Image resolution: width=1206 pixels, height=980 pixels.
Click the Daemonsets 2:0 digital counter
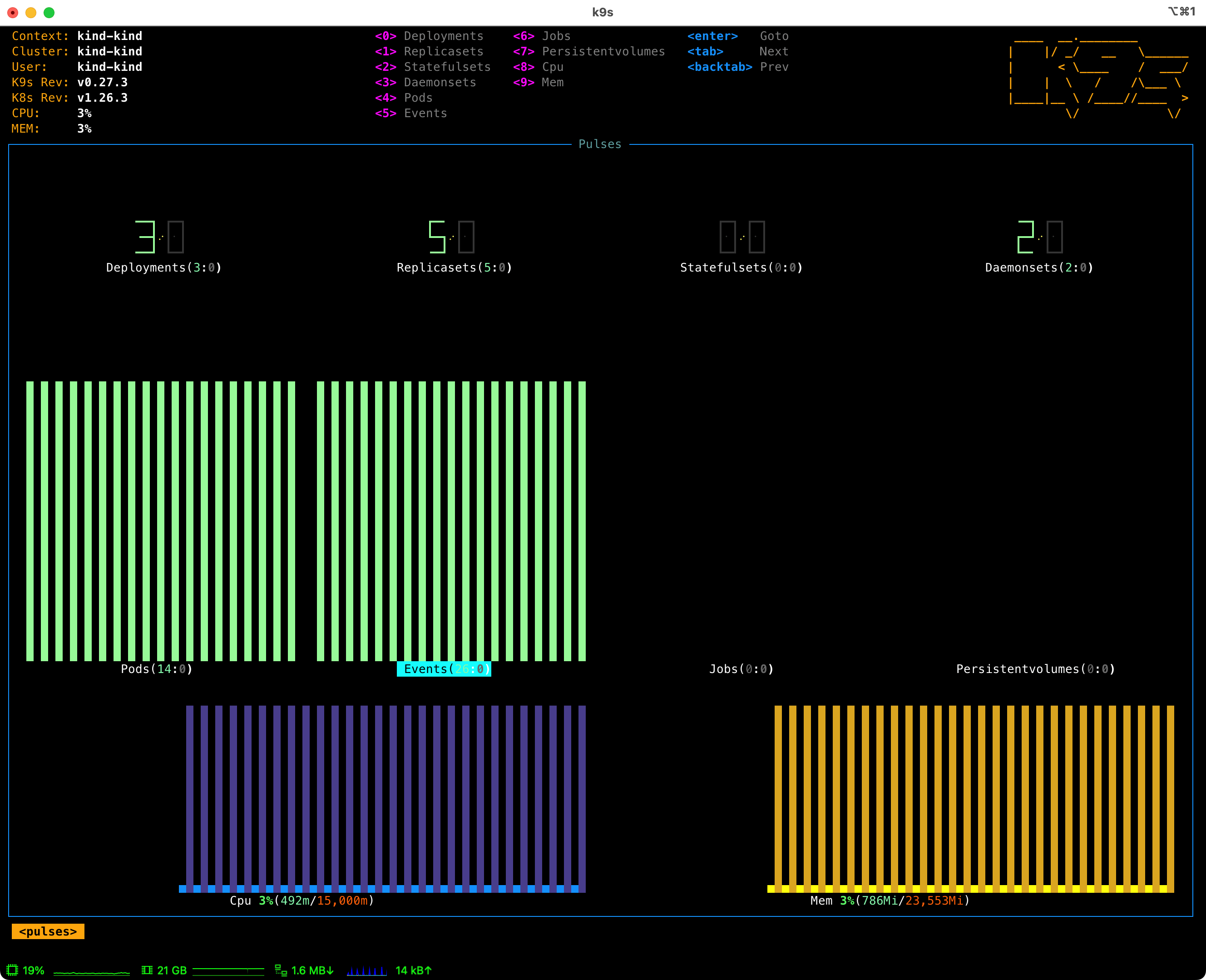click(1039, 237)
